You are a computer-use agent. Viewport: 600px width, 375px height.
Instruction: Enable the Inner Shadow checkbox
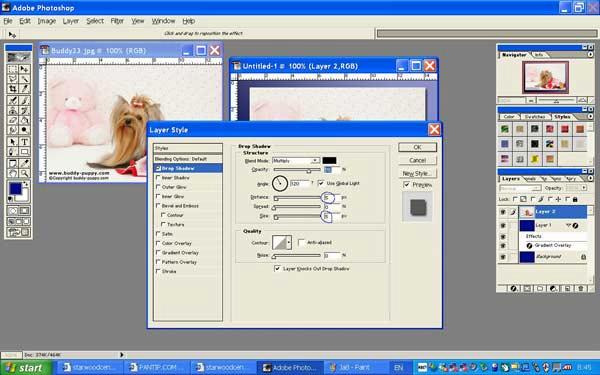158,178
